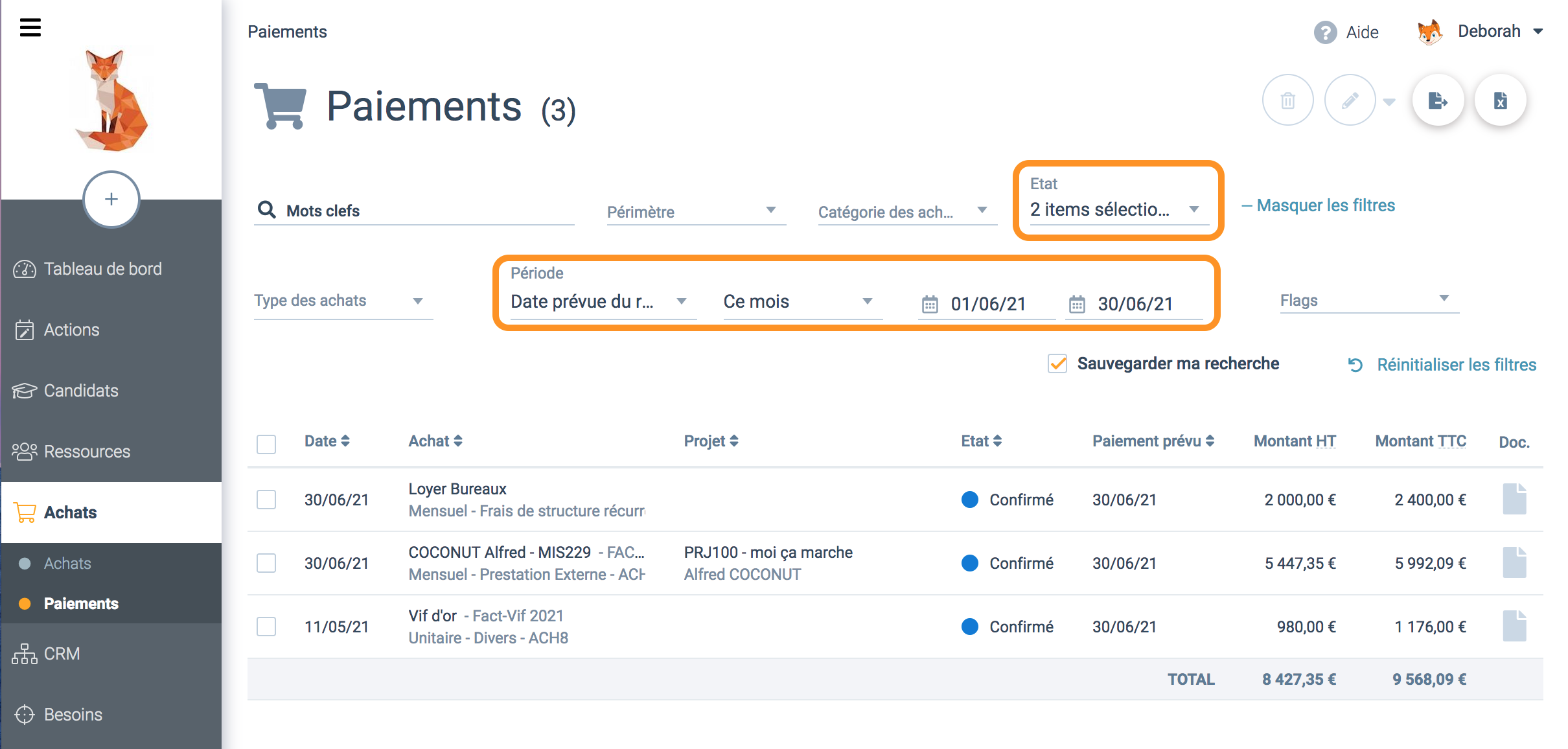Open start date calendar icon for 01/06/21
This screenshot has height=749, width=1568.
point(930,304)
